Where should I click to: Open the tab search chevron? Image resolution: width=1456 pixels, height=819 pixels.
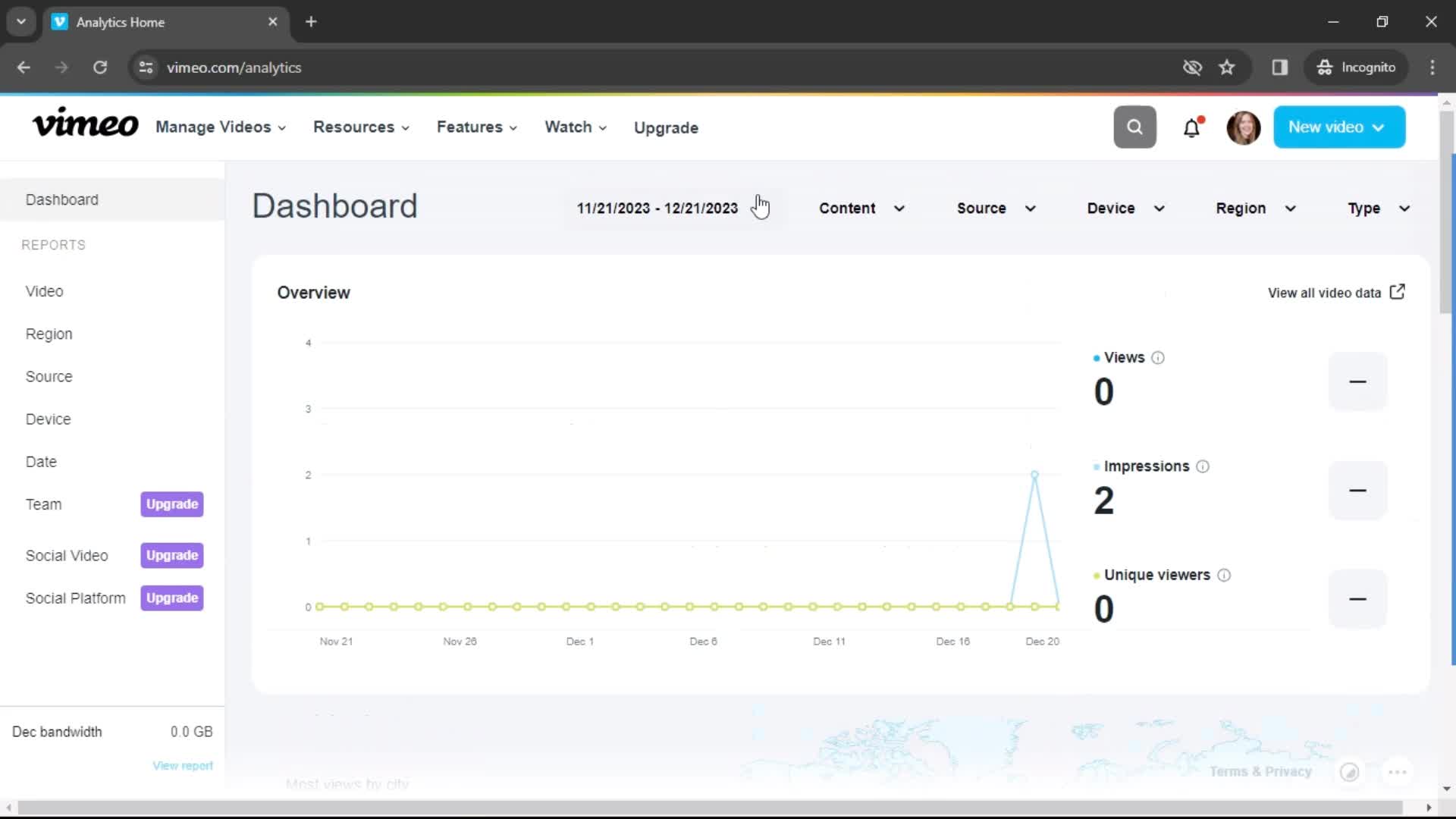pyautogui.click(x=21, y=22)
